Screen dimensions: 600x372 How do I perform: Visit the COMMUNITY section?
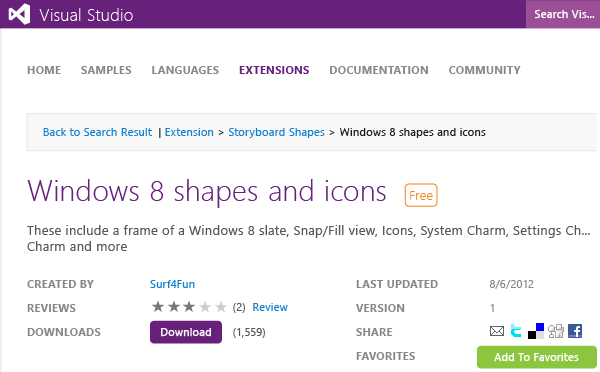tap(484, 70)
